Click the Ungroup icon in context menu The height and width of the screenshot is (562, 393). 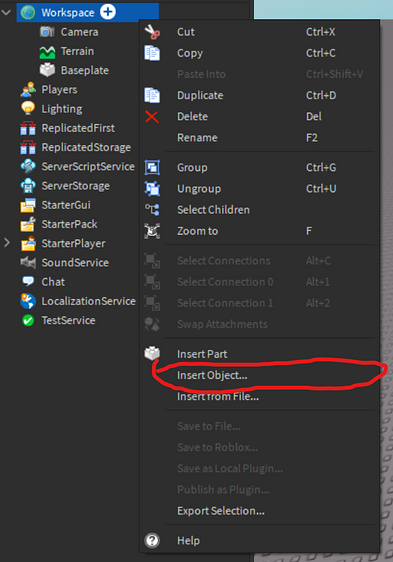[152, 189]
